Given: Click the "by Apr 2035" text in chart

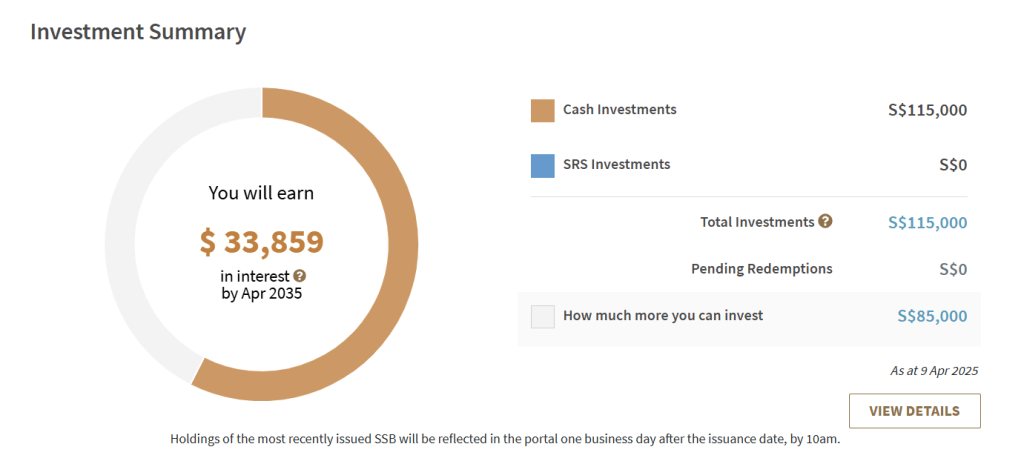Looking at the screenshot, I should click(x=261, y=294).
